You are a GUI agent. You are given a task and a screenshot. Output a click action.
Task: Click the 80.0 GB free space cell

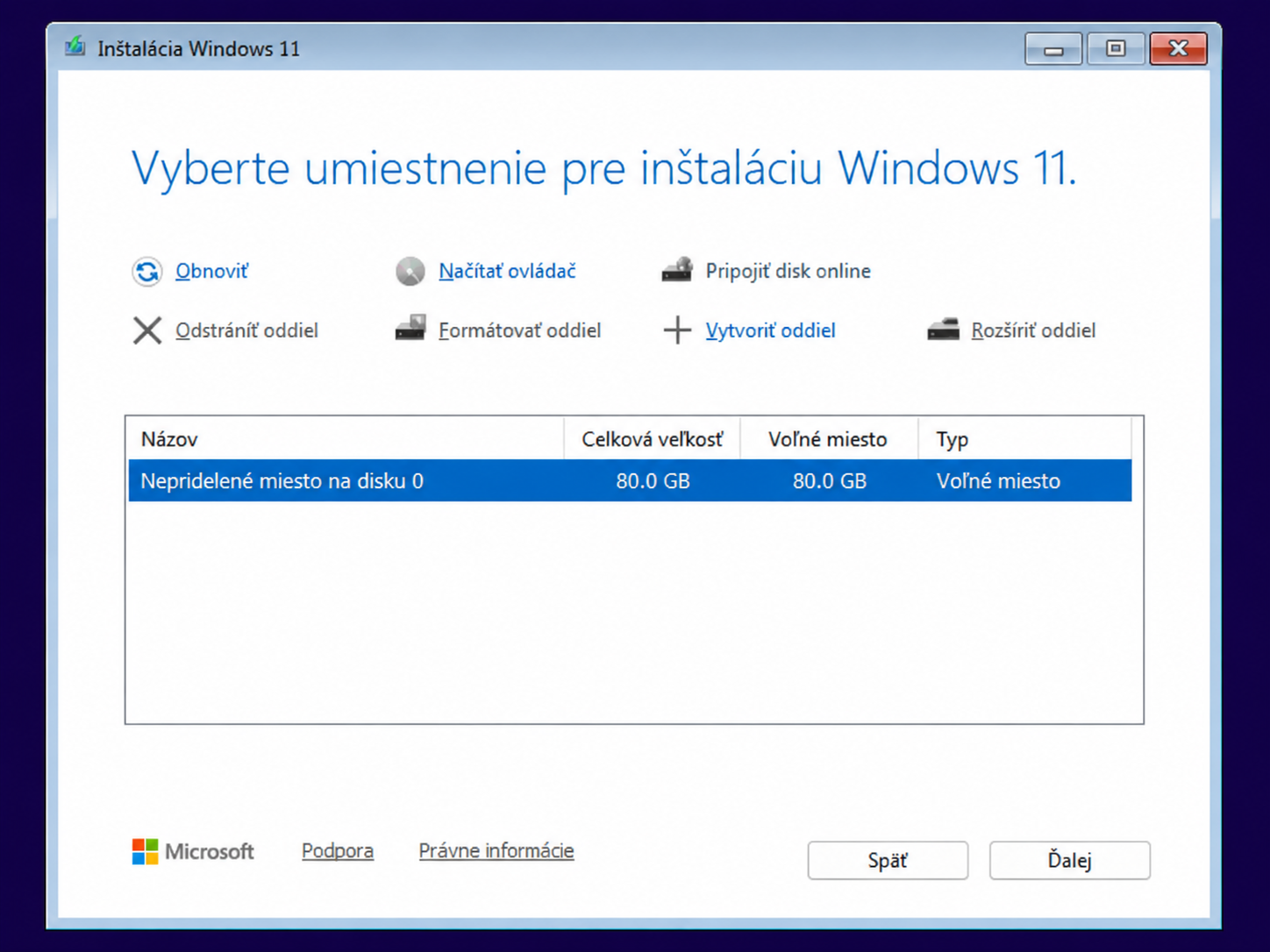(x=829, y=480)
